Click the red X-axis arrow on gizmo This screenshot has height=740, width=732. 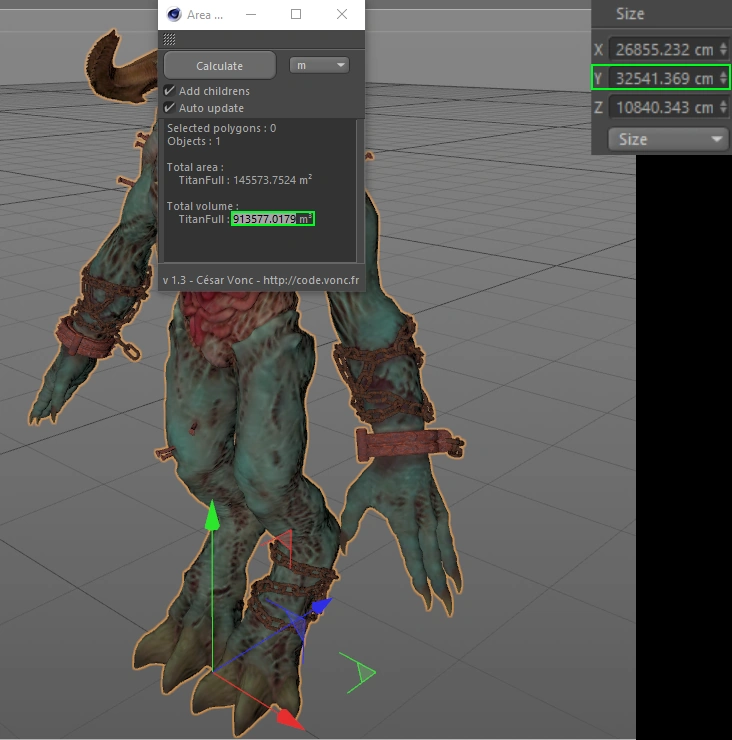click(289, 718)
